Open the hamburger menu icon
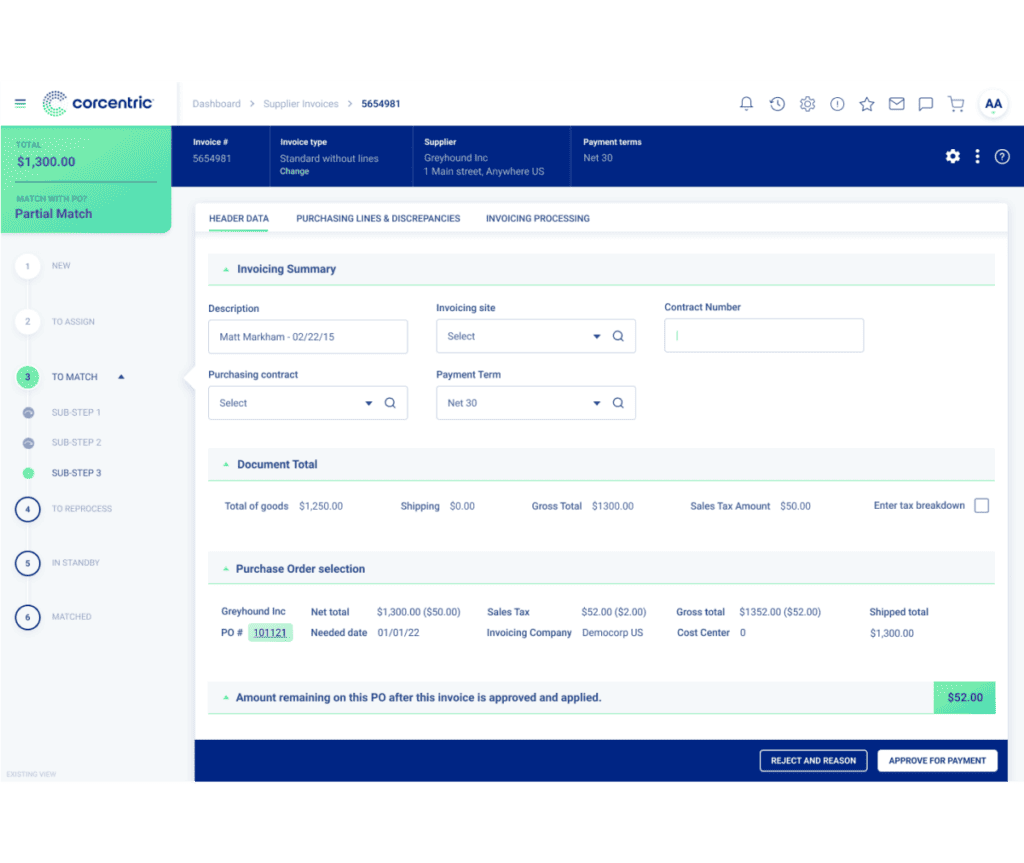The width and height of the screenshot is (1024, 863). [x=20, y=103]
